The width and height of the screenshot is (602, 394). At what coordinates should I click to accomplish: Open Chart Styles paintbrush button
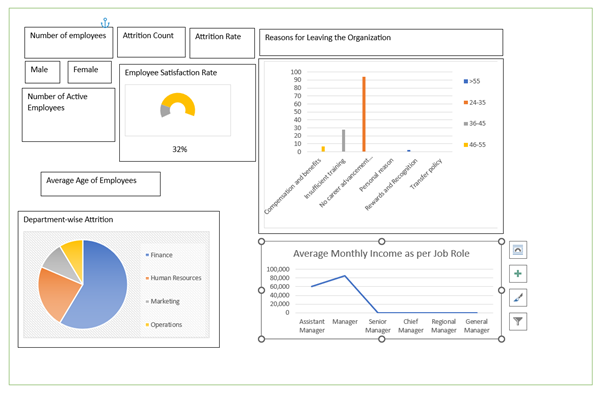coord(518,298)
